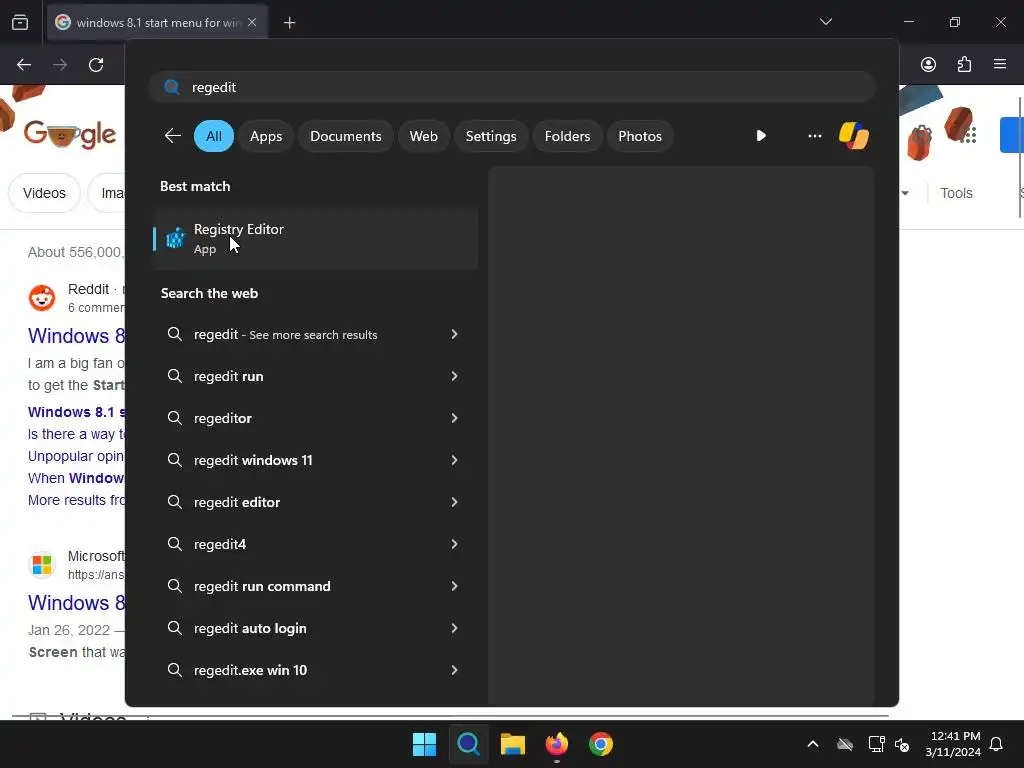Viewport: 1024px width, 768px height.
Task: Expand the 'regedit editor' suggestion chevron
Action: 455,502
